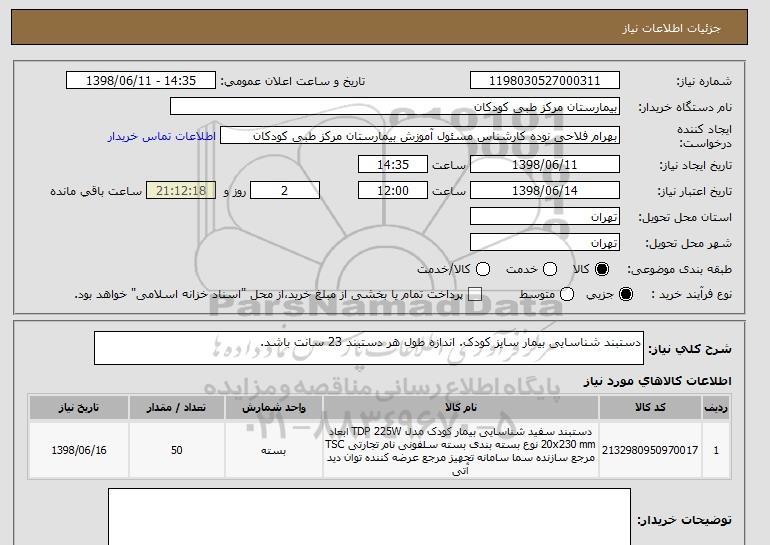Click the unit cell بسته
Screen dimensions: 770x545
tap(274, 450)
